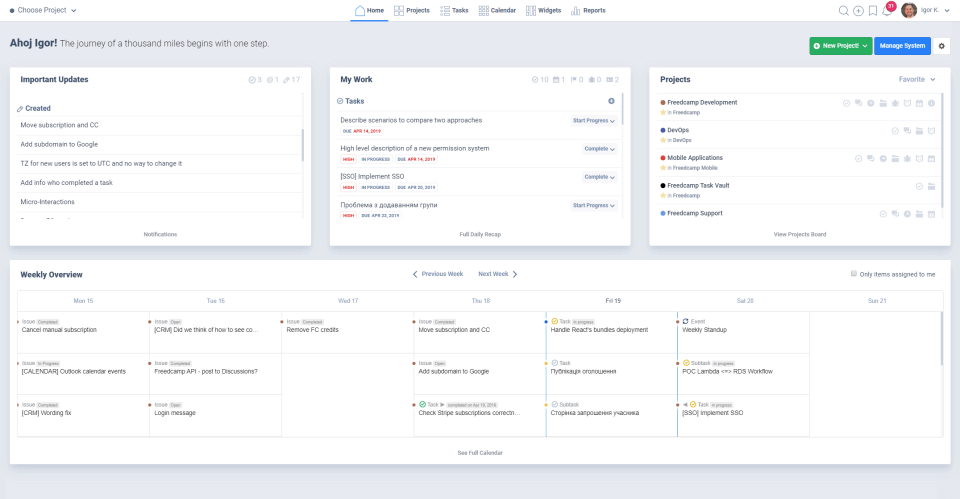Toggle completion circle on 'Handle React's bundles deployment' task
This screenshot has width=960, height=499.
(555, 321)
